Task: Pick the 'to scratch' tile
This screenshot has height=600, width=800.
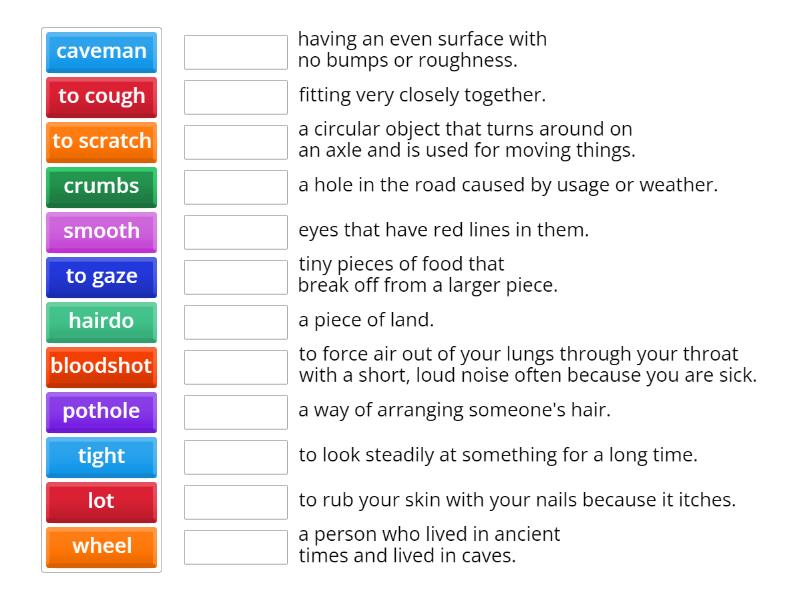Action: (101, 141)
